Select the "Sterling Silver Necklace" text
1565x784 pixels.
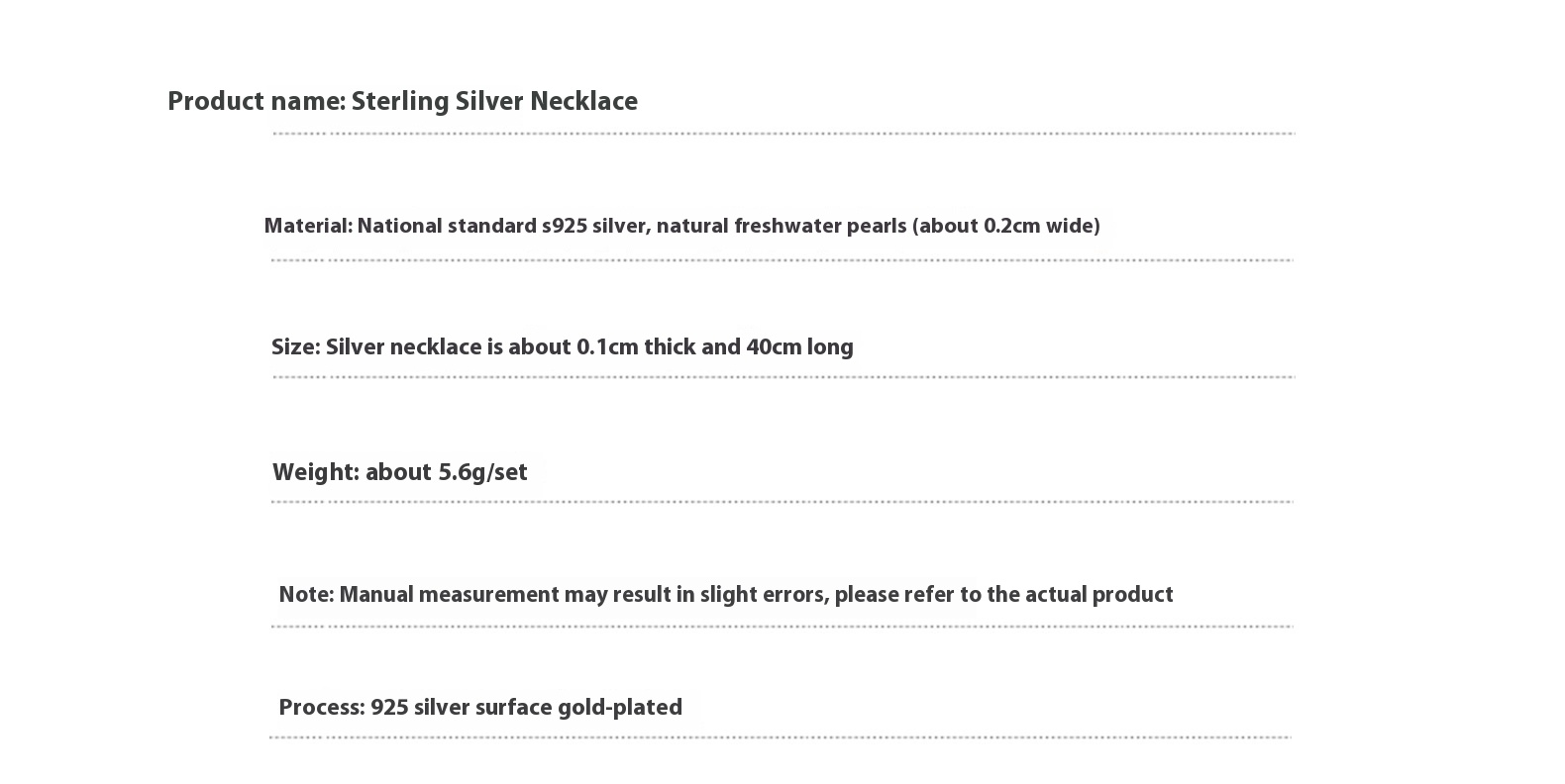pyautogui.click(x=494, y=102)
